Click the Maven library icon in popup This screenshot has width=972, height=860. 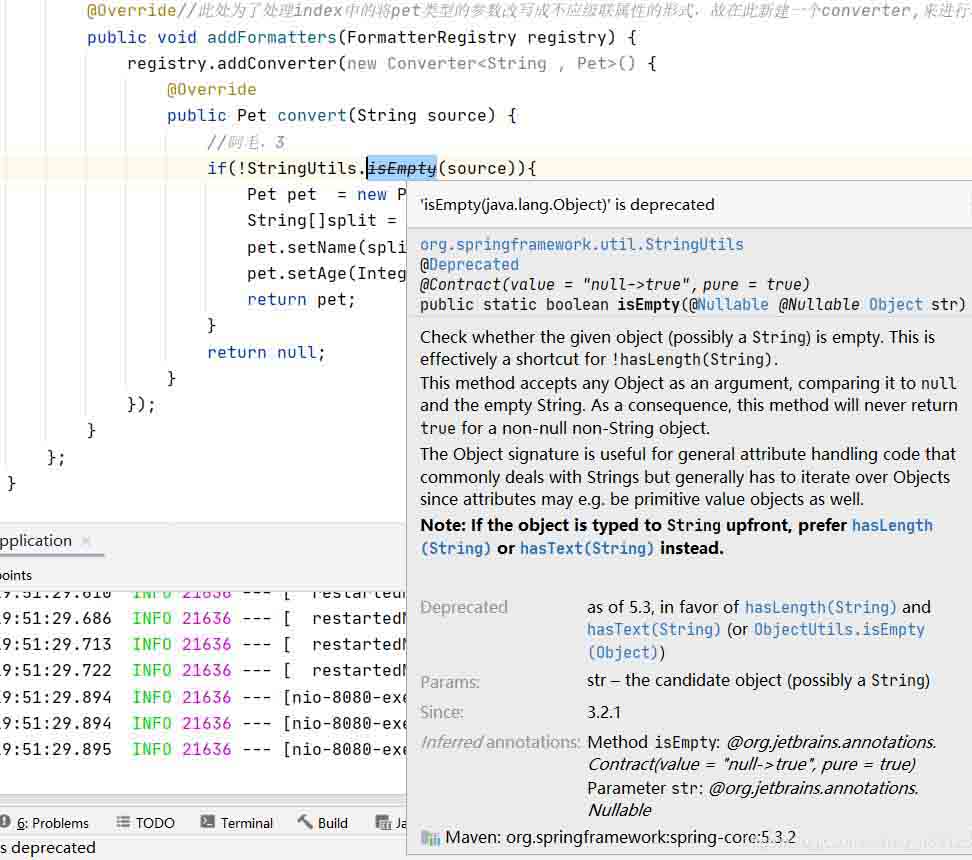[430, 837]
